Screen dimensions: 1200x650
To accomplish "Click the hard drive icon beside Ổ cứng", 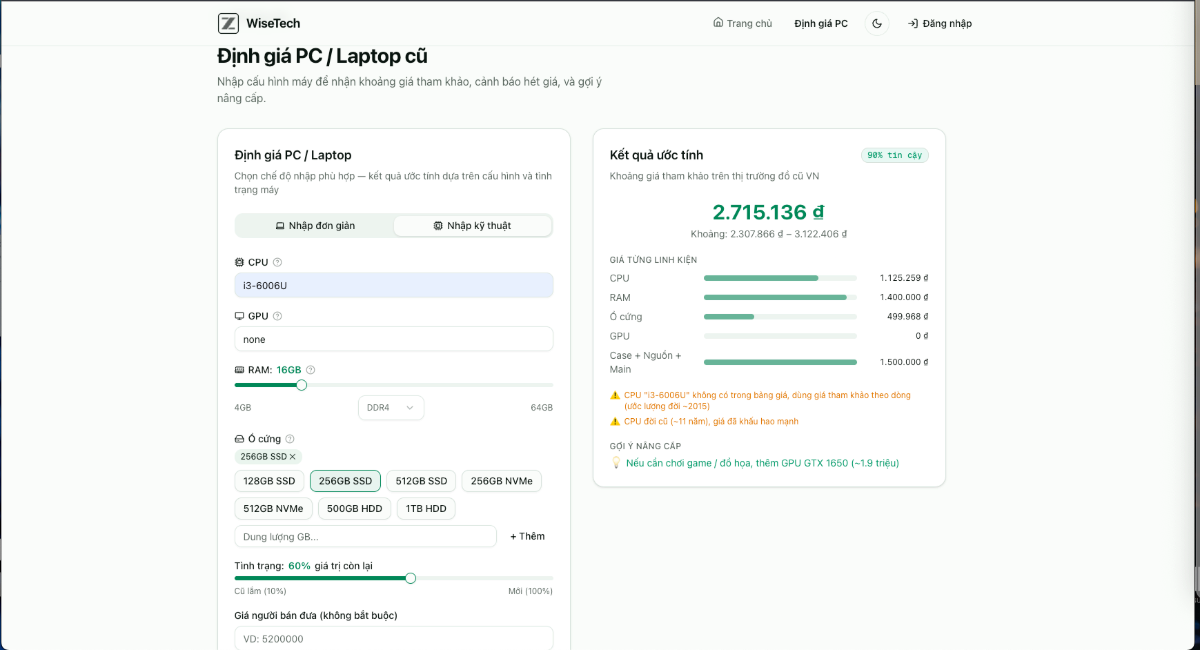I will 239,439.
